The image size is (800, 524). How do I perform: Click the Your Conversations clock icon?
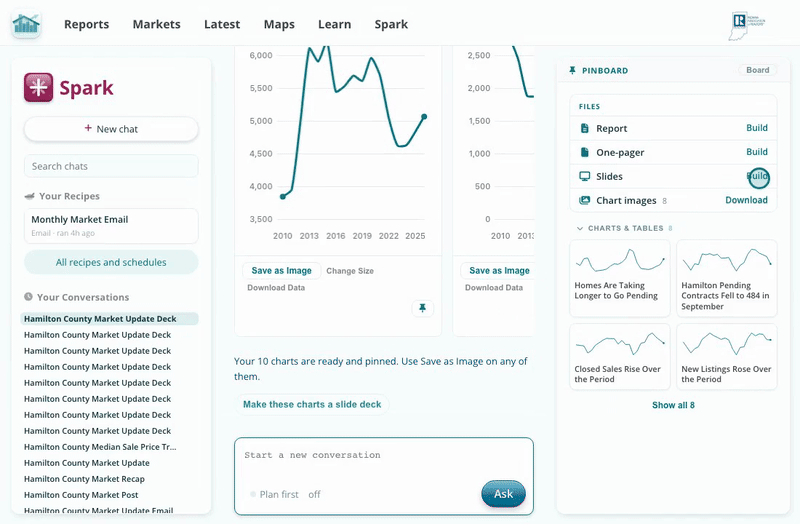pyautogui.click(x=29, y=296)
